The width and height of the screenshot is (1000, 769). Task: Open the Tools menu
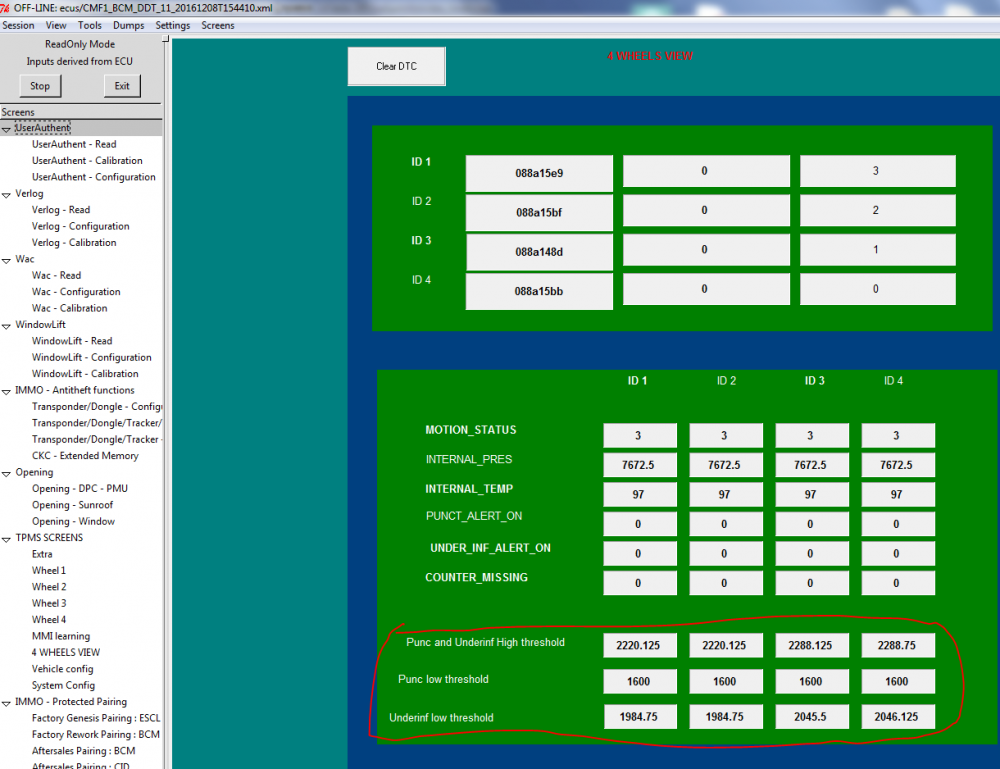tap(90, 26)
